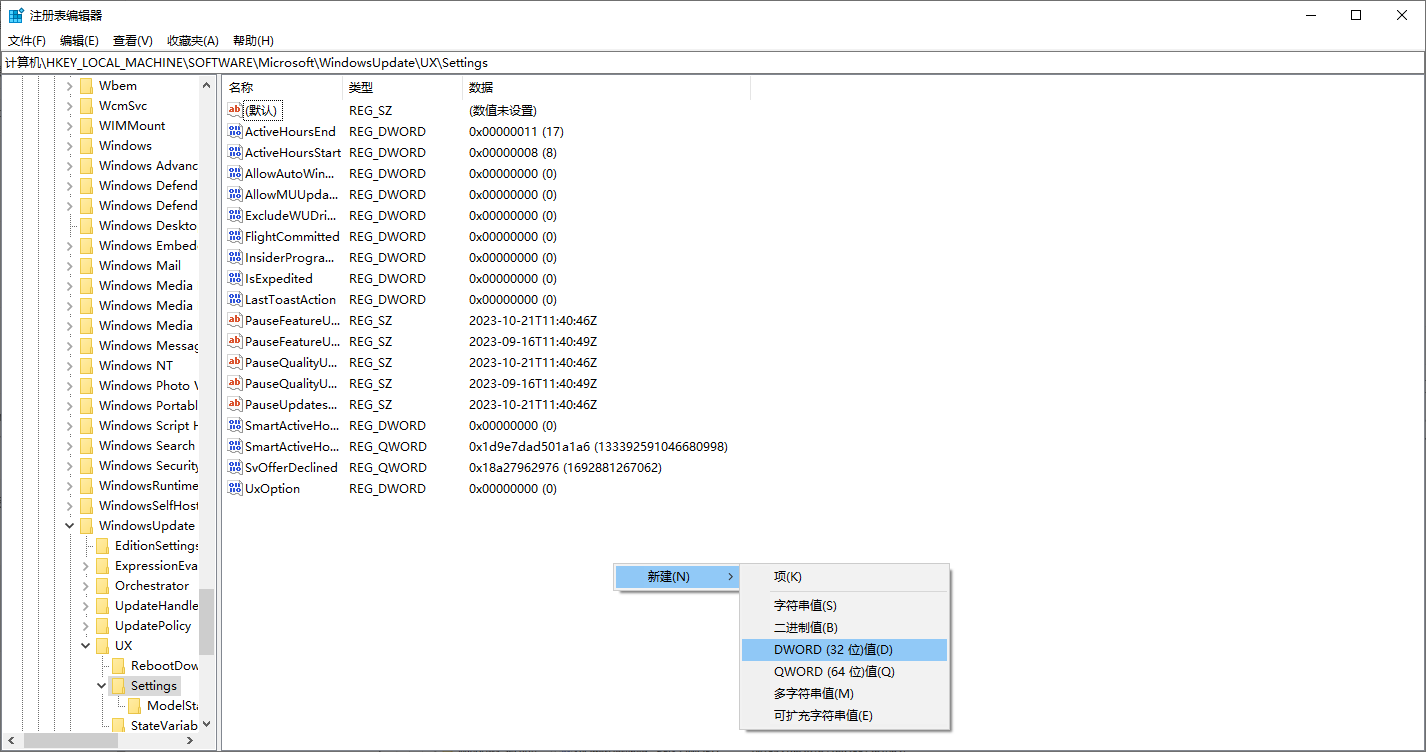Click the Orchestrator folder icon
1426x752 pixels.
tap(102, 585)
